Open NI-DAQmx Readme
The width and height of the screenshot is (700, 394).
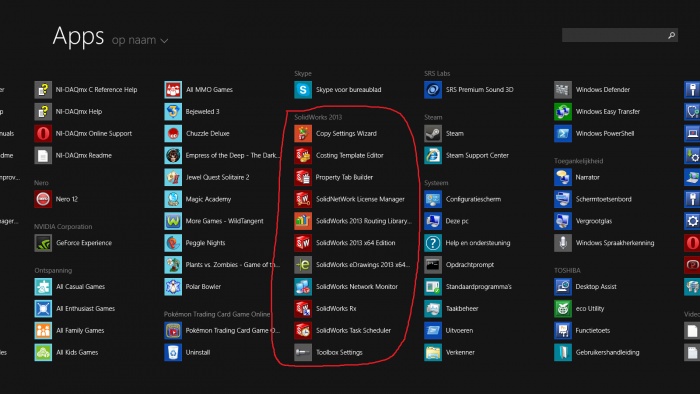[74, 155]
